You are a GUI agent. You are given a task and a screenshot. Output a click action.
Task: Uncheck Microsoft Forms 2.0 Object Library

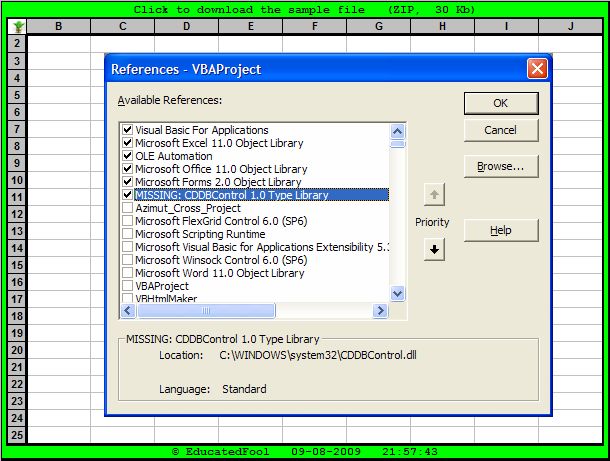click(x=128, y=181)
